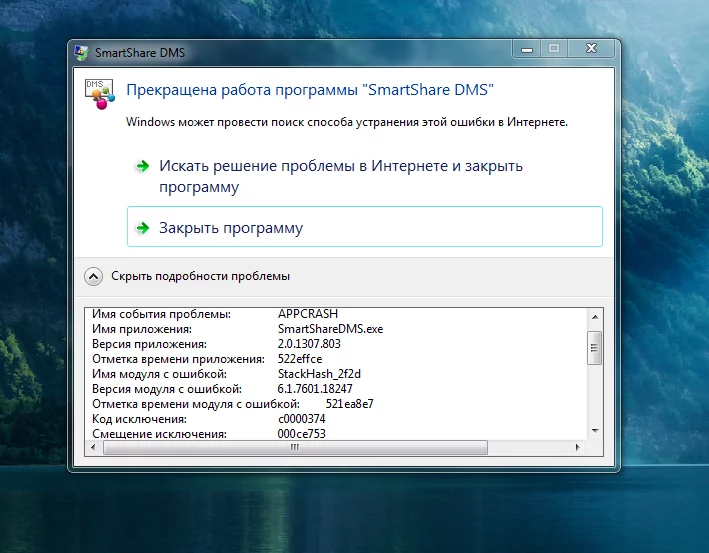Click heading Прекращена работа программы
The width and height of the screenshot is (709, 553).
coord(310,90)
